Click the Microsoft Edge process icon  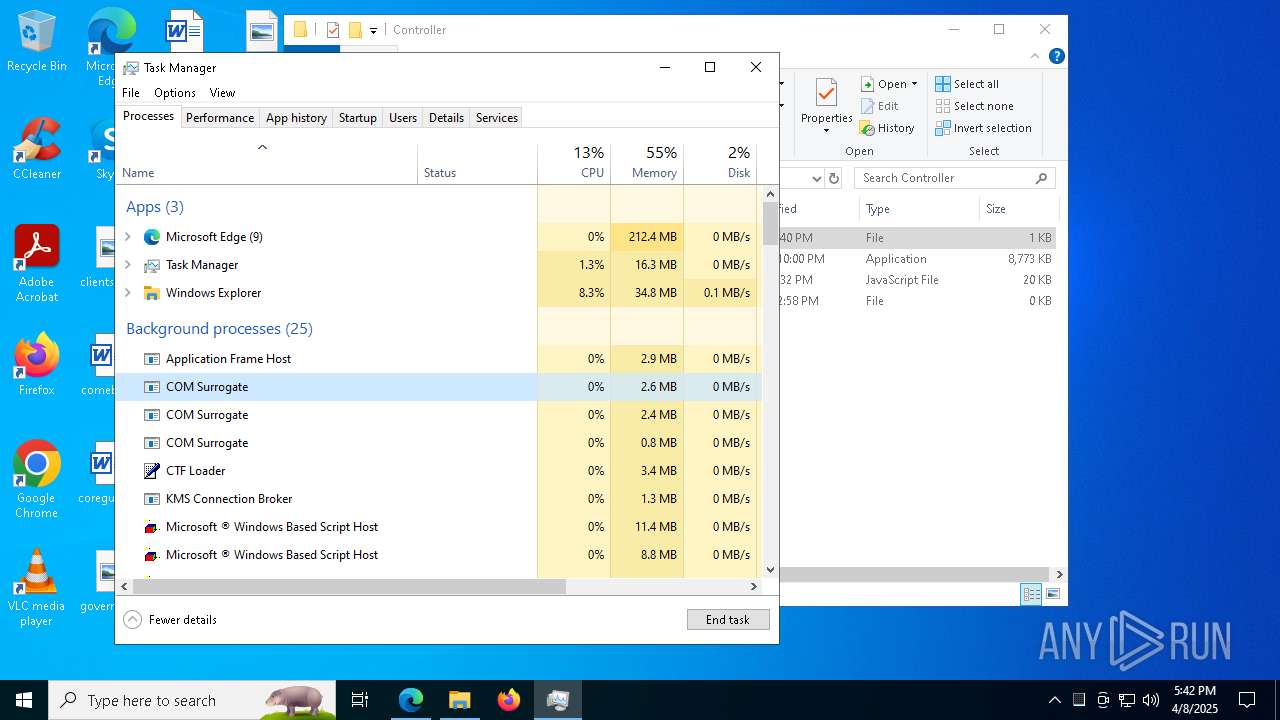point(152,237)
